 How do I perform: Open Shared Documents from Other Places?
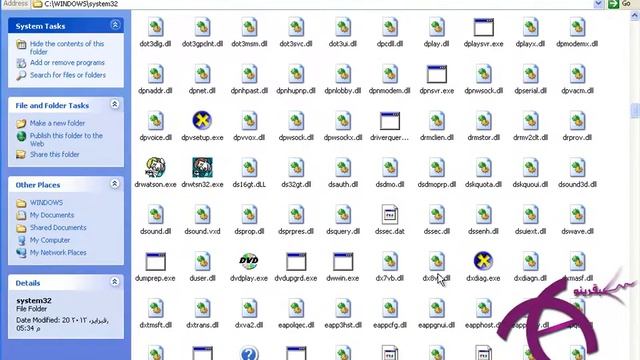point(58,228)
